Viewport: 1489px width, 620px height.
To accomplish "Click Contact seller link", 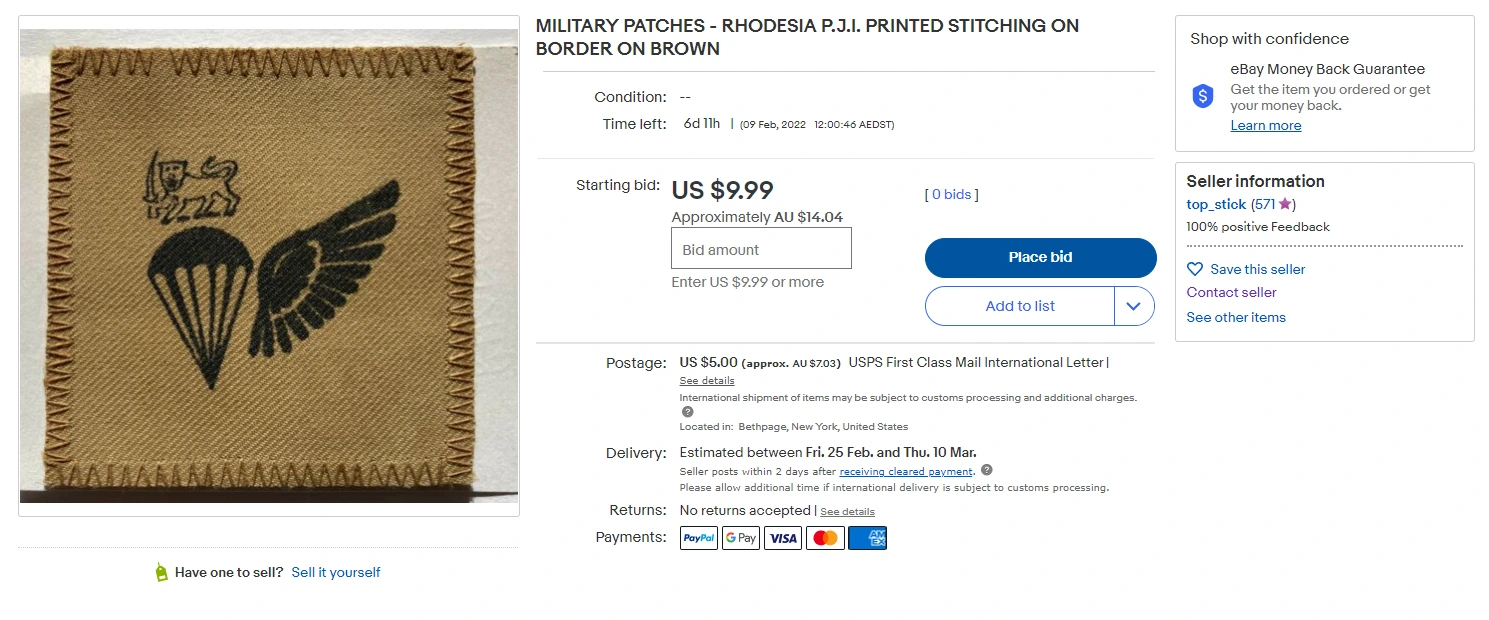I will tap(1231, 292).
